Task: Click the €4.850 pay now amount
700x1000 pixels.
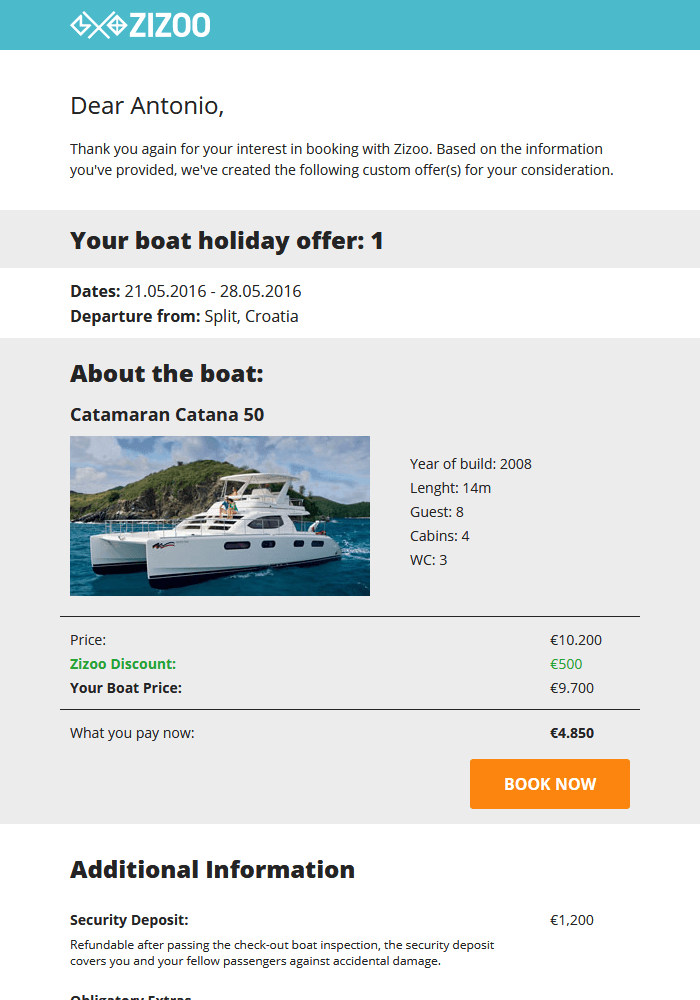Action: (572, 733)
